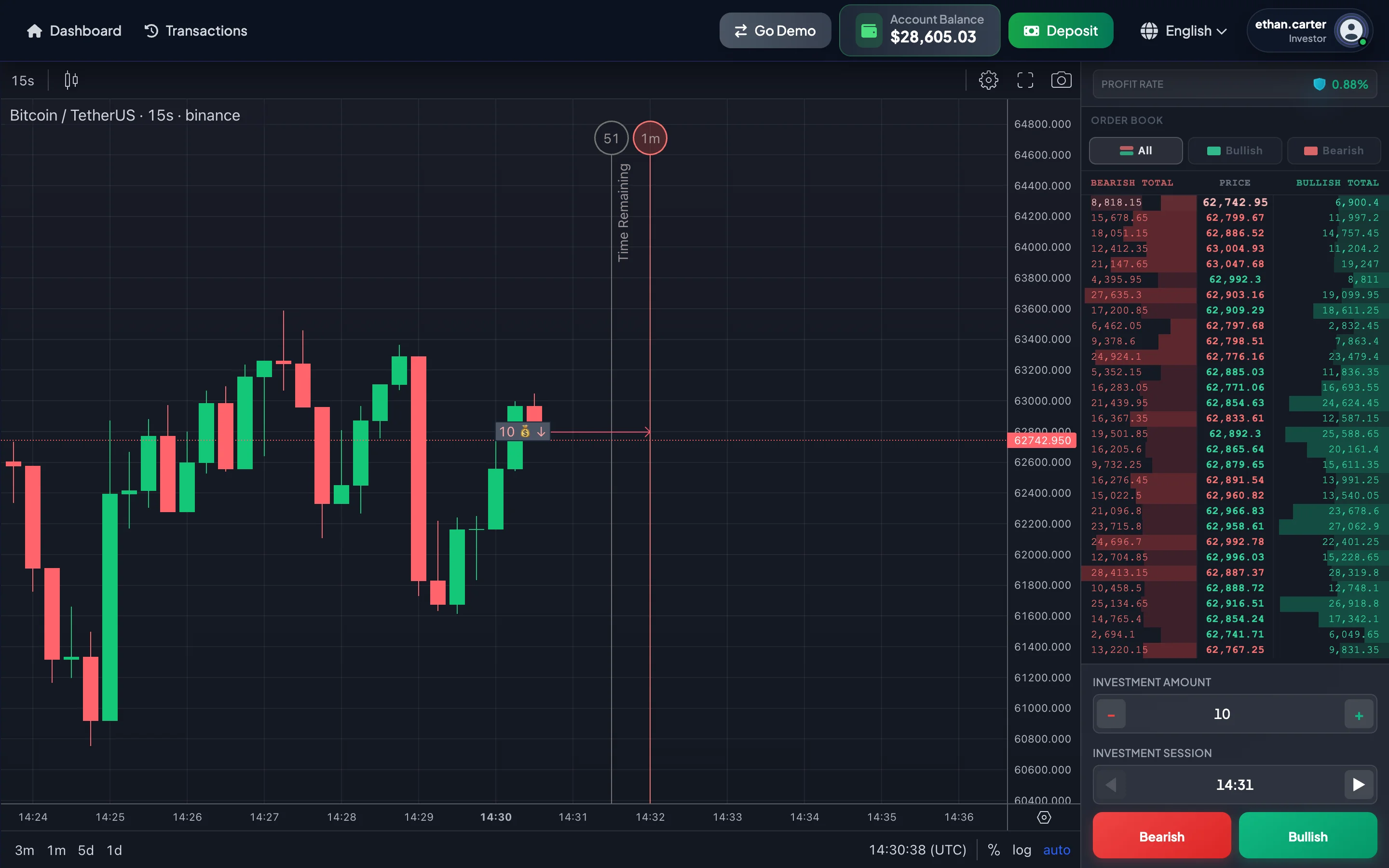Click top order book price 62,742.95
This screenshot has height=868, width=1389.
pyautogui.click(x=1235, y=202)
